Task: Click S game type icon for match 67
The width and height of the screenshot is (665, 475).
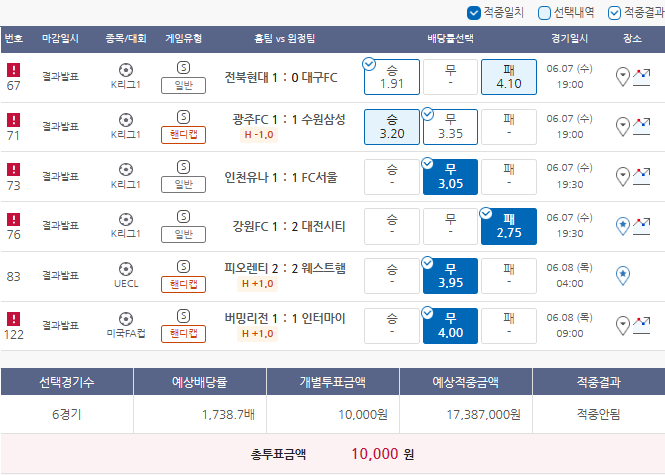Action: coord(183,67)
